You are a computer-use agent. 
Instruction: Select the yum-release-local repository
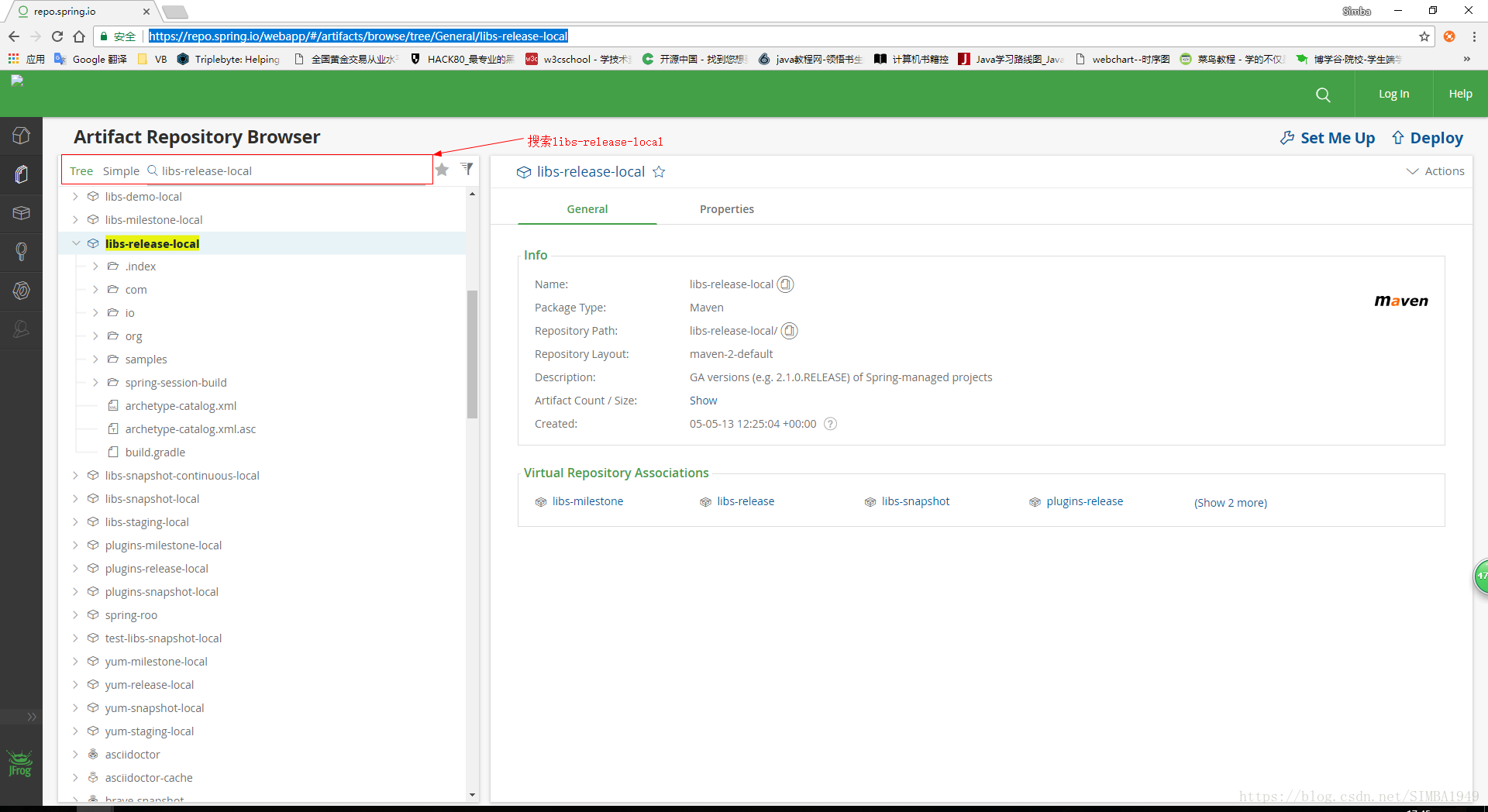click(150, 685)
